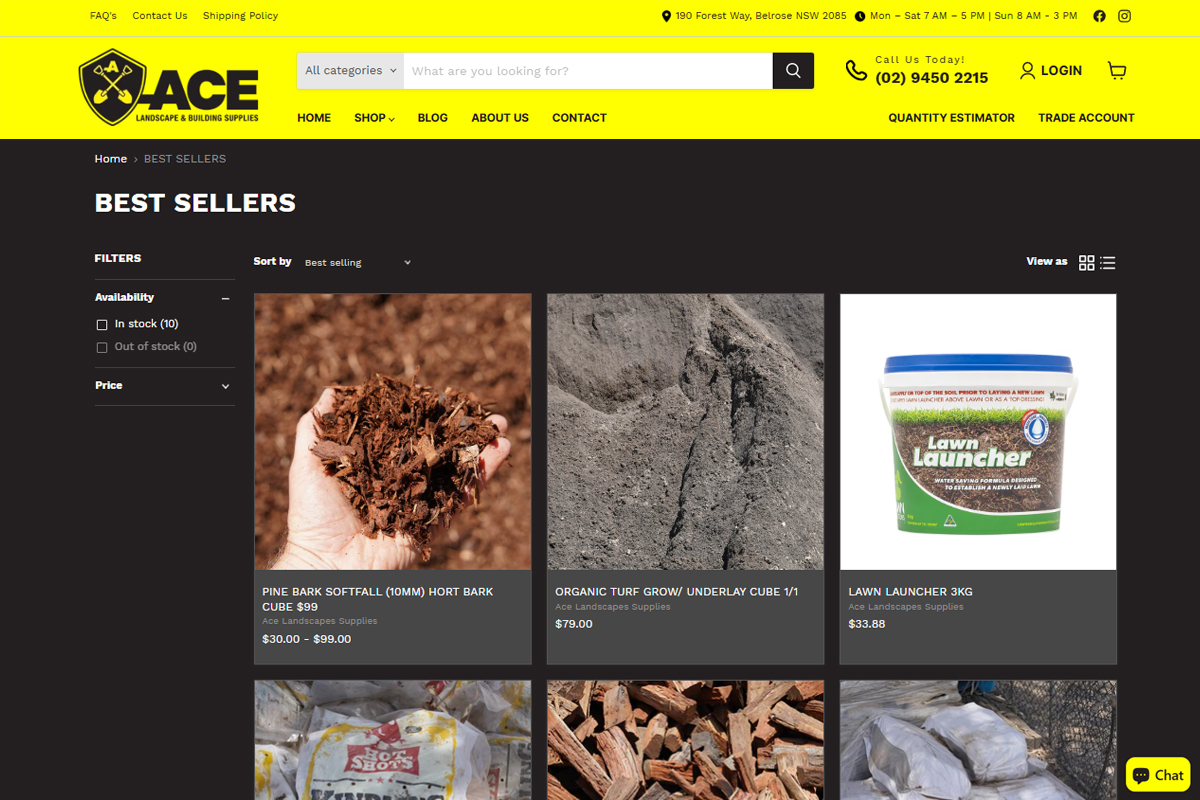Click the LOGIN link
The image size is (1200, 800).
click(1051, 70)
